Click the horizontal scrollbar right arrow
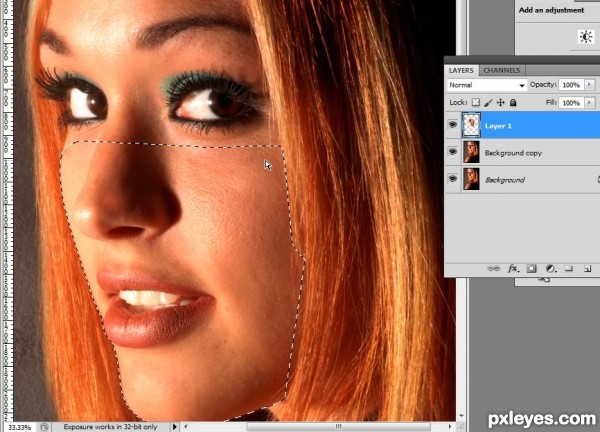The height and width of the screenshot is (432, 600). (450, 427)
